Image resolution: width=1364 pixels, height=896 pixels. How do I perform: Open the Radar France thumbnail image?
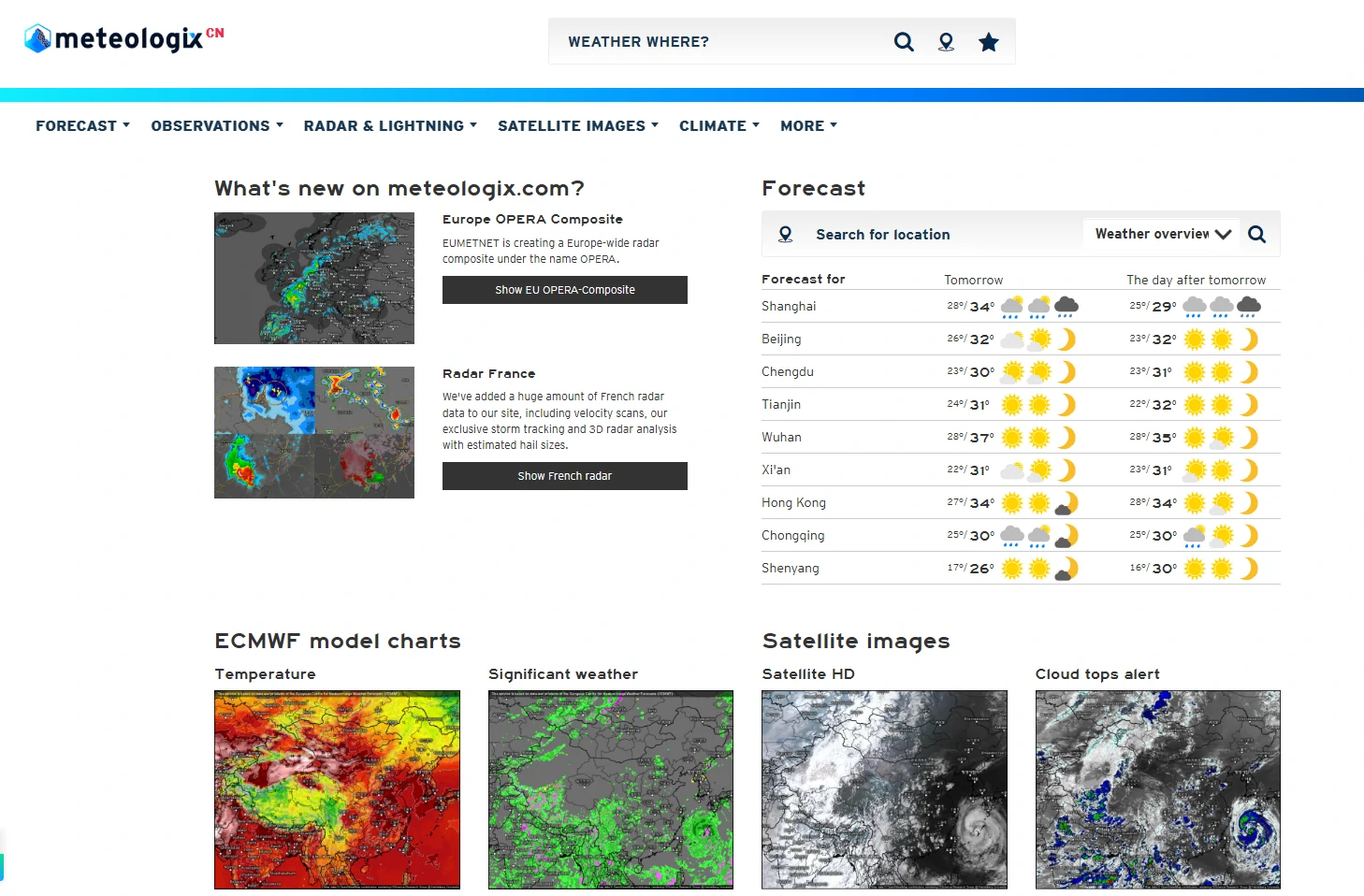click(314, 432)
